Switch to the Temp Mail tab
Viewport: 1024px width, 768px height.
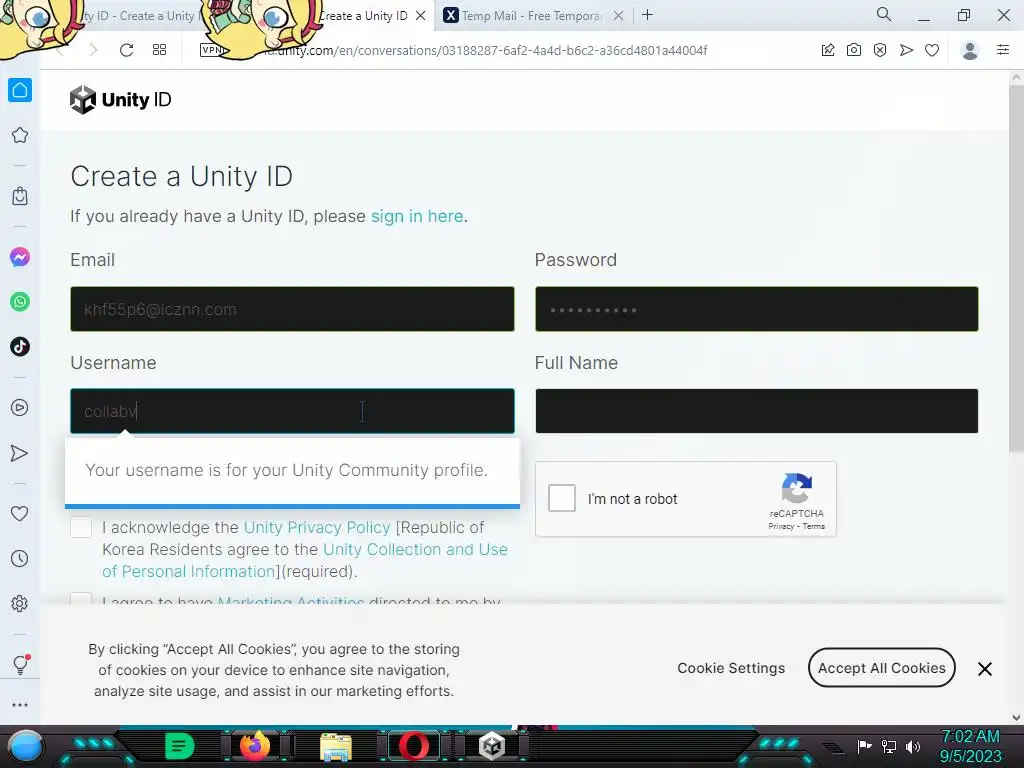[x=532, y=16]
